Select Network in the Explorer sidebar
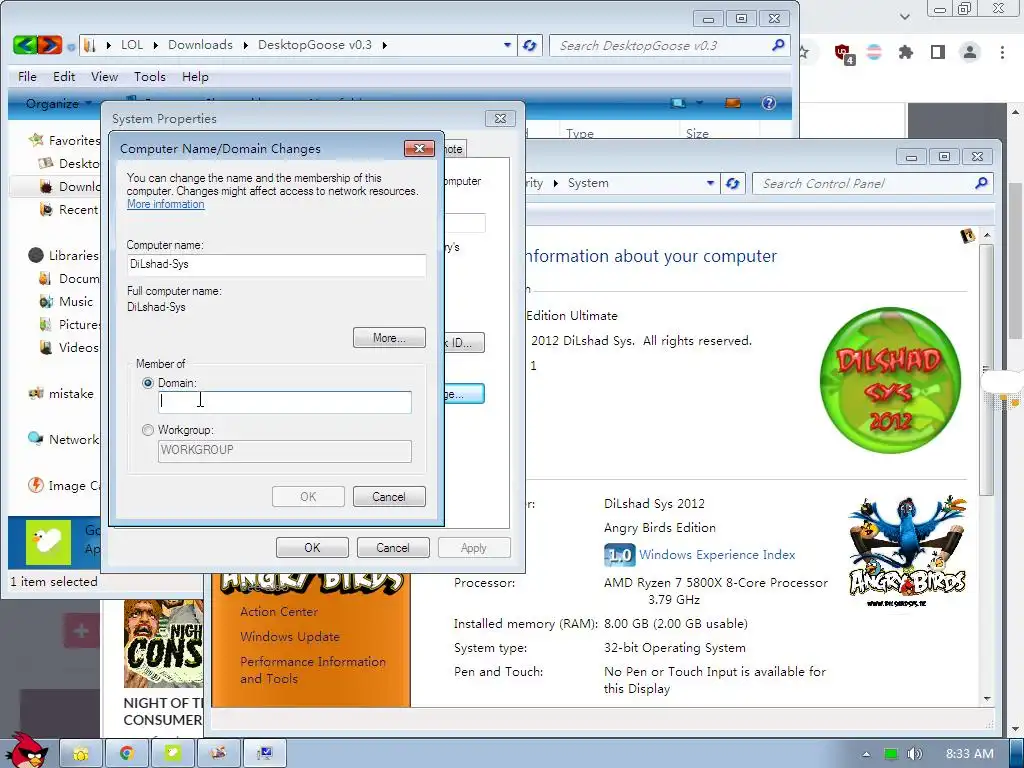This screenshot has height=768, width=1024. click(74, 440)
